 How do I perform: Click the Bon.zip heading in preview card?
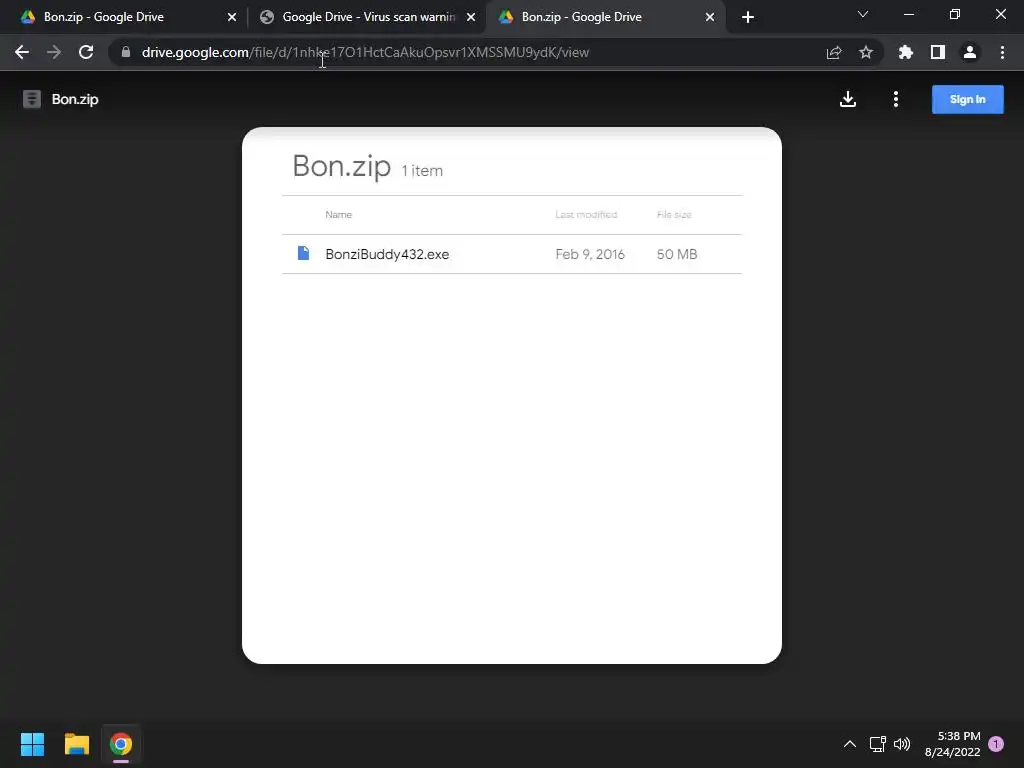coord(342,166)
